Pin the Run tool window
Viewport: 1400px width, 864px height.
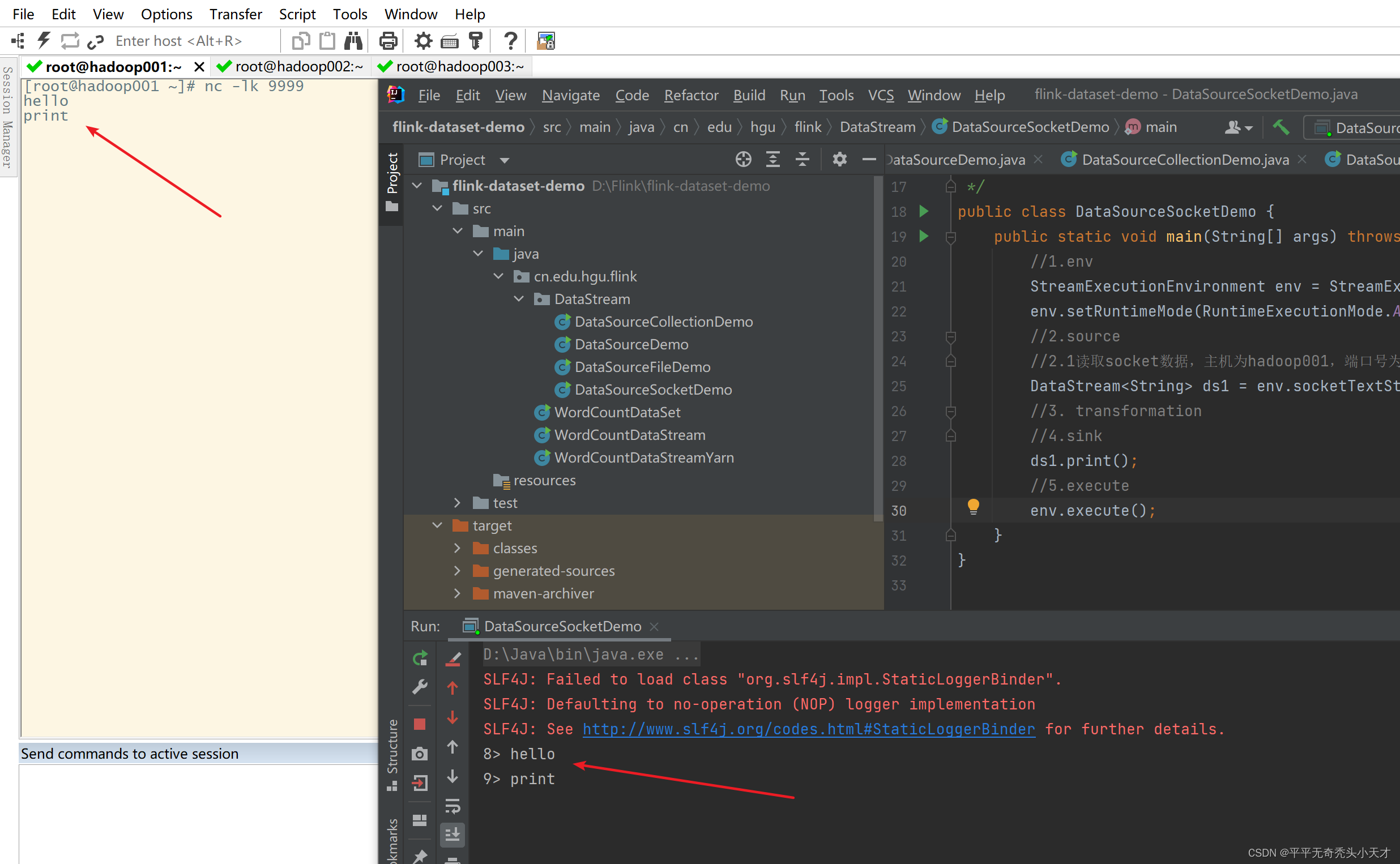[x=420, y=856]
